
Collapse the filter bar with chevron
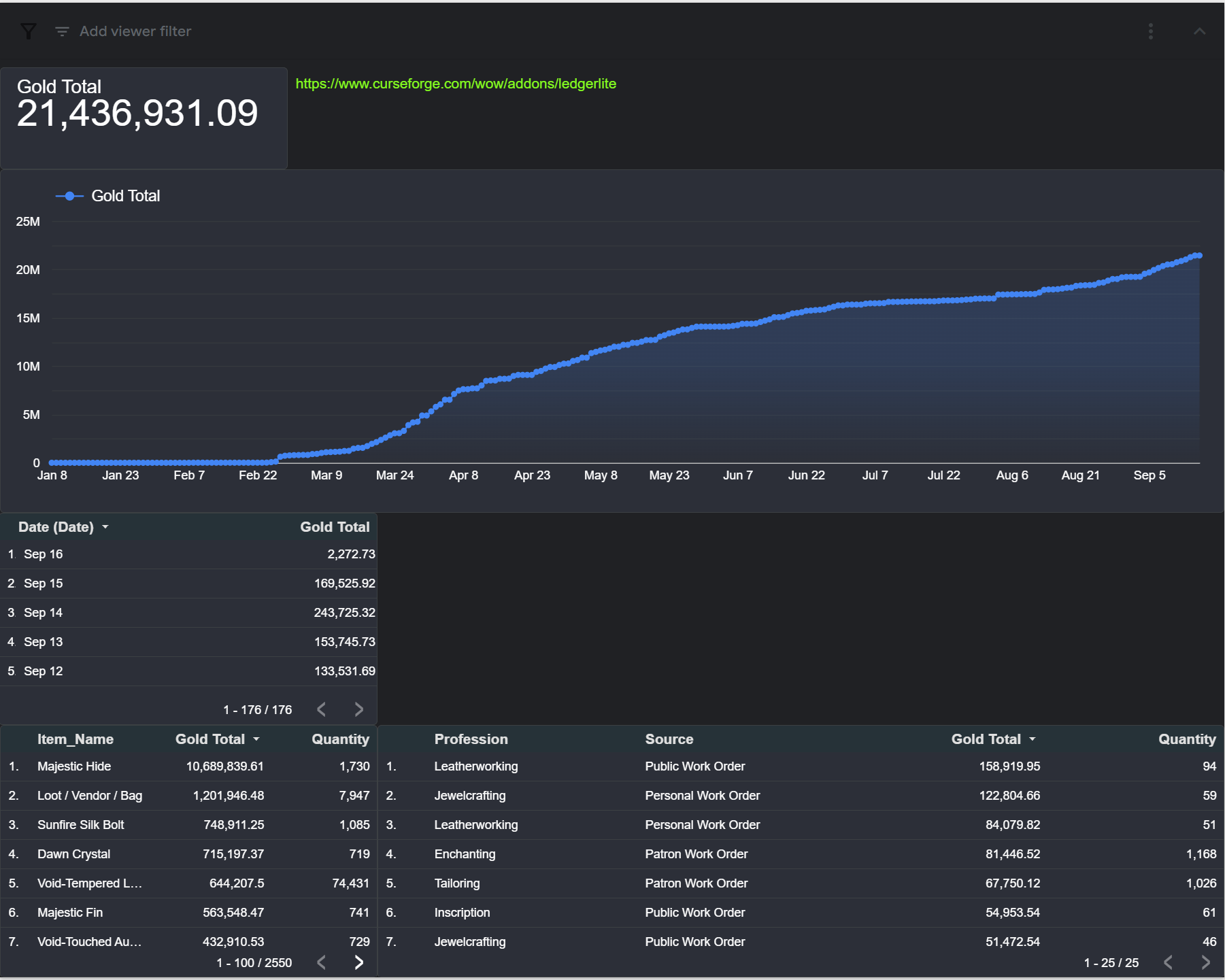click(1199, 31)
